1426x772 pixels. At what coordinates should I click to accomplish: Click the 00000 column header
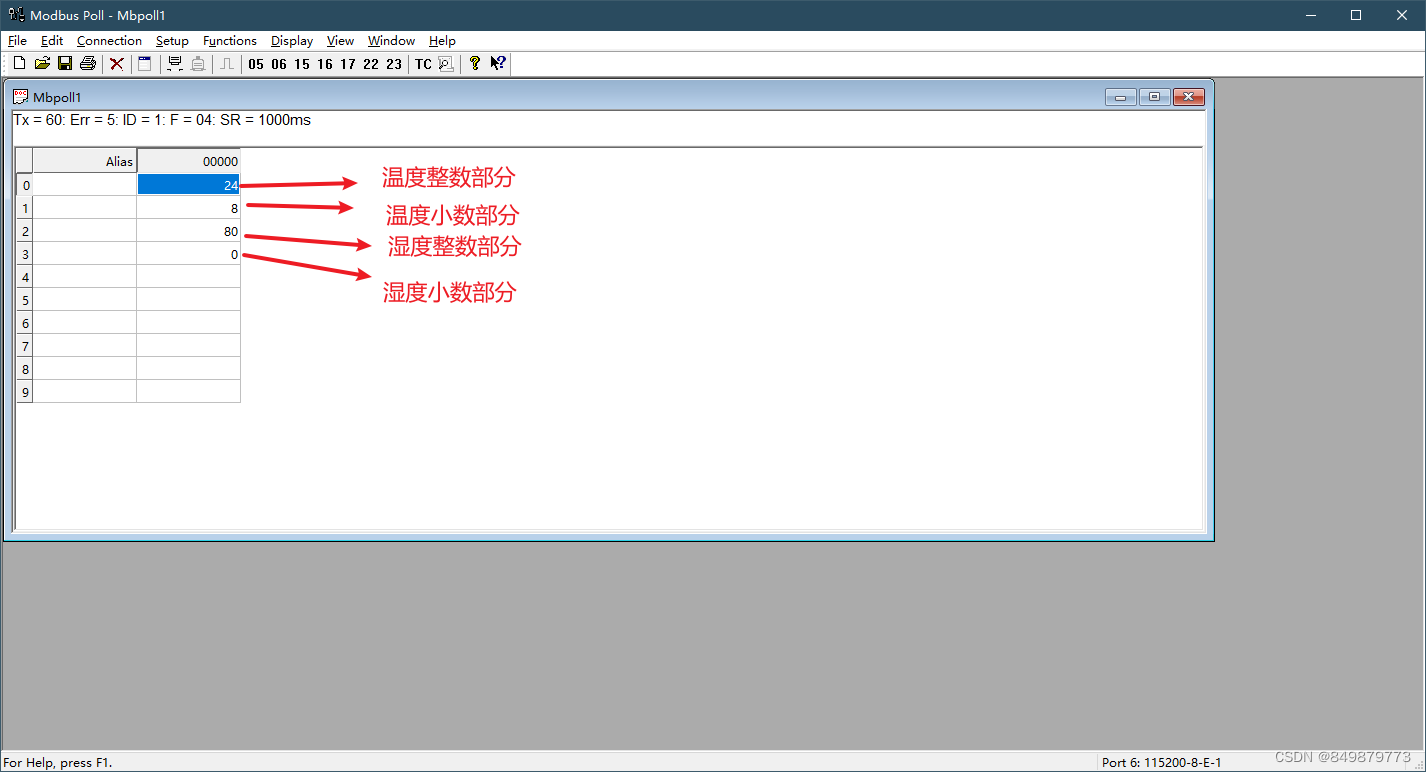click(x=188, y=161)
